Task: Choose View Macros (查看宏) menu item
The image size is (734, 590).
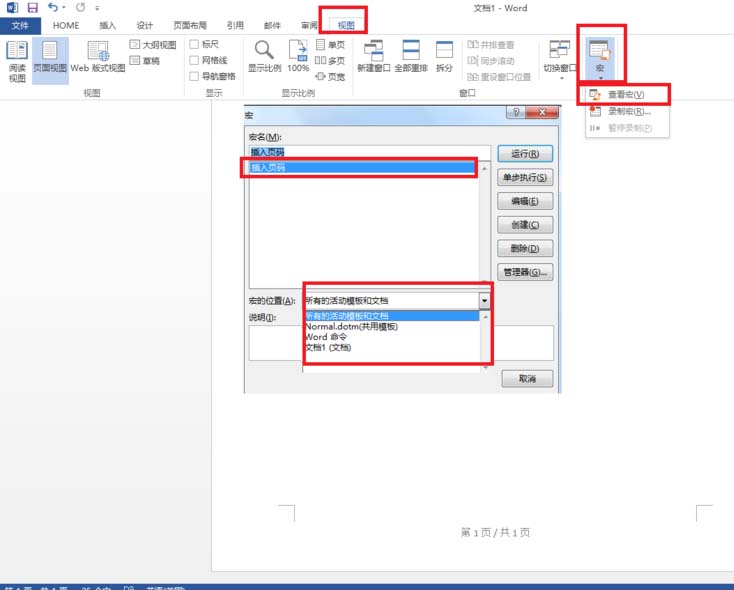Action: pos(627,95)
